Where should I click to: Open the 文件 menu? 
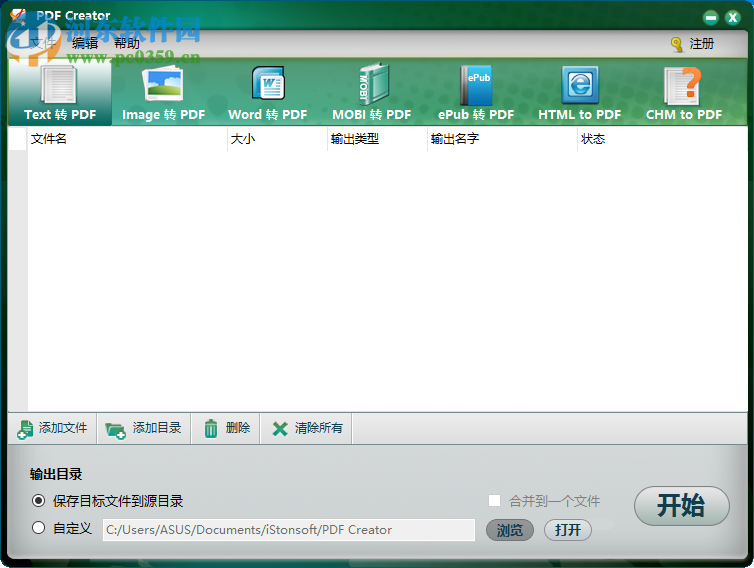[x=43, y=43]
